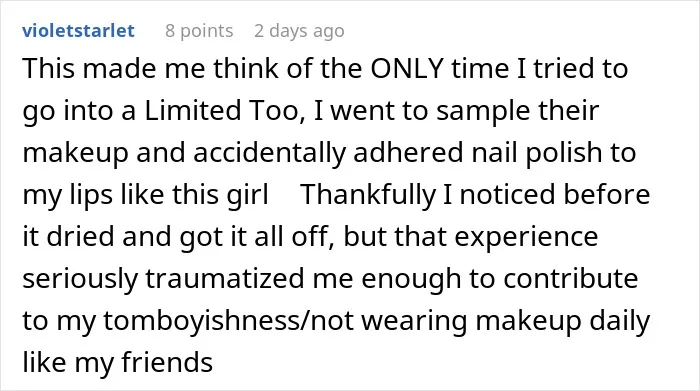Click the blank gap after this girl

coord(284,196)
